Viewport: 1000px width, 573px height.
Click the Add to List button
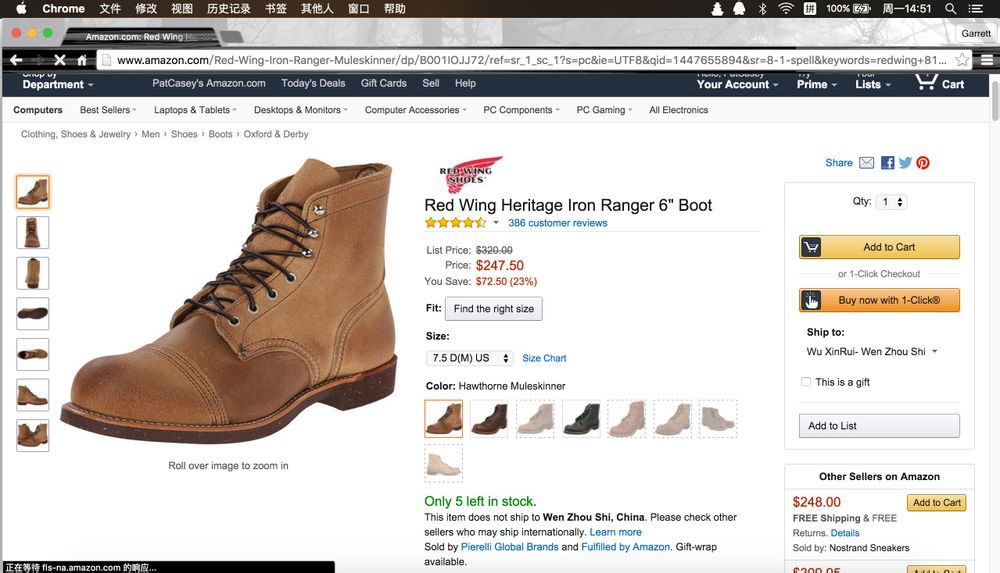point(879,426)
